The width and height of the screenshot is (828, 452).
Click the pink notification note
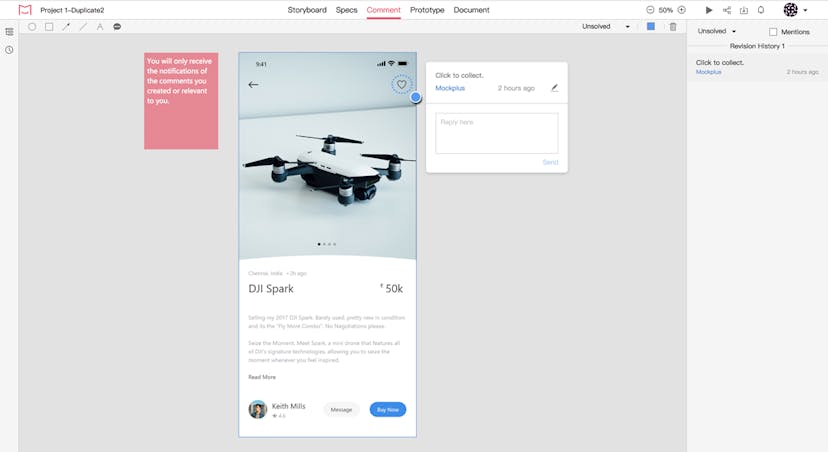click(181, 101)
